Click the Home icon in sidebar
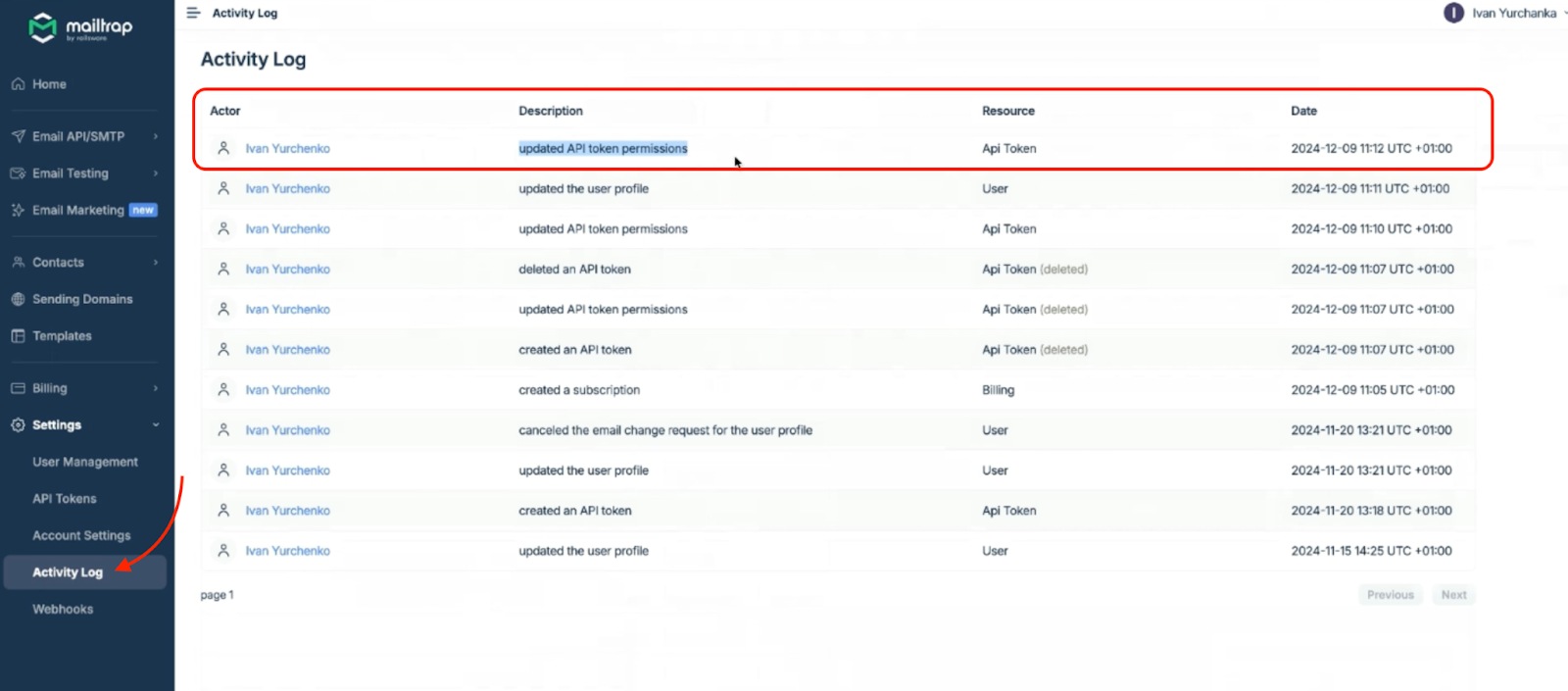The image size is (1568, 691). pos(18,84)
